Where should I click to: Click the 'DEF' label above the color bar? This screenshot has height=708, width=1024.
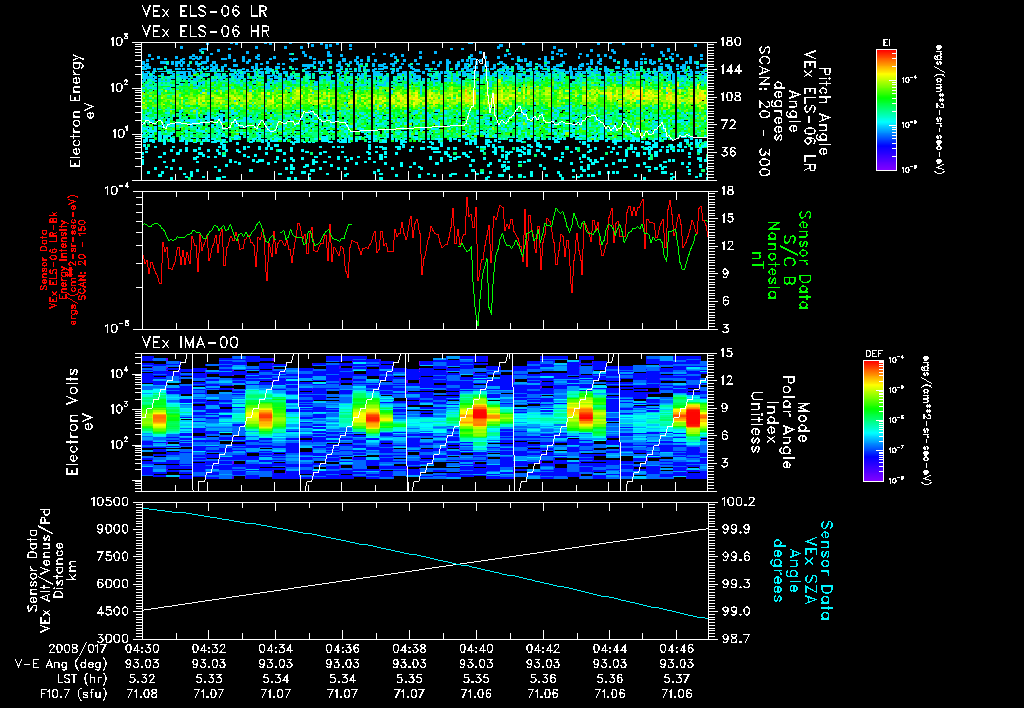point(873,354)
